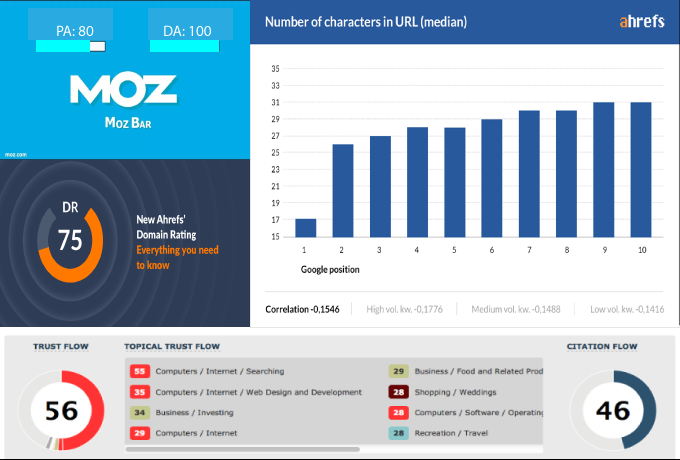Click 'Computers / Internet / Searching' topic
The height and width of the screenshot is (460, 680).
220,371
